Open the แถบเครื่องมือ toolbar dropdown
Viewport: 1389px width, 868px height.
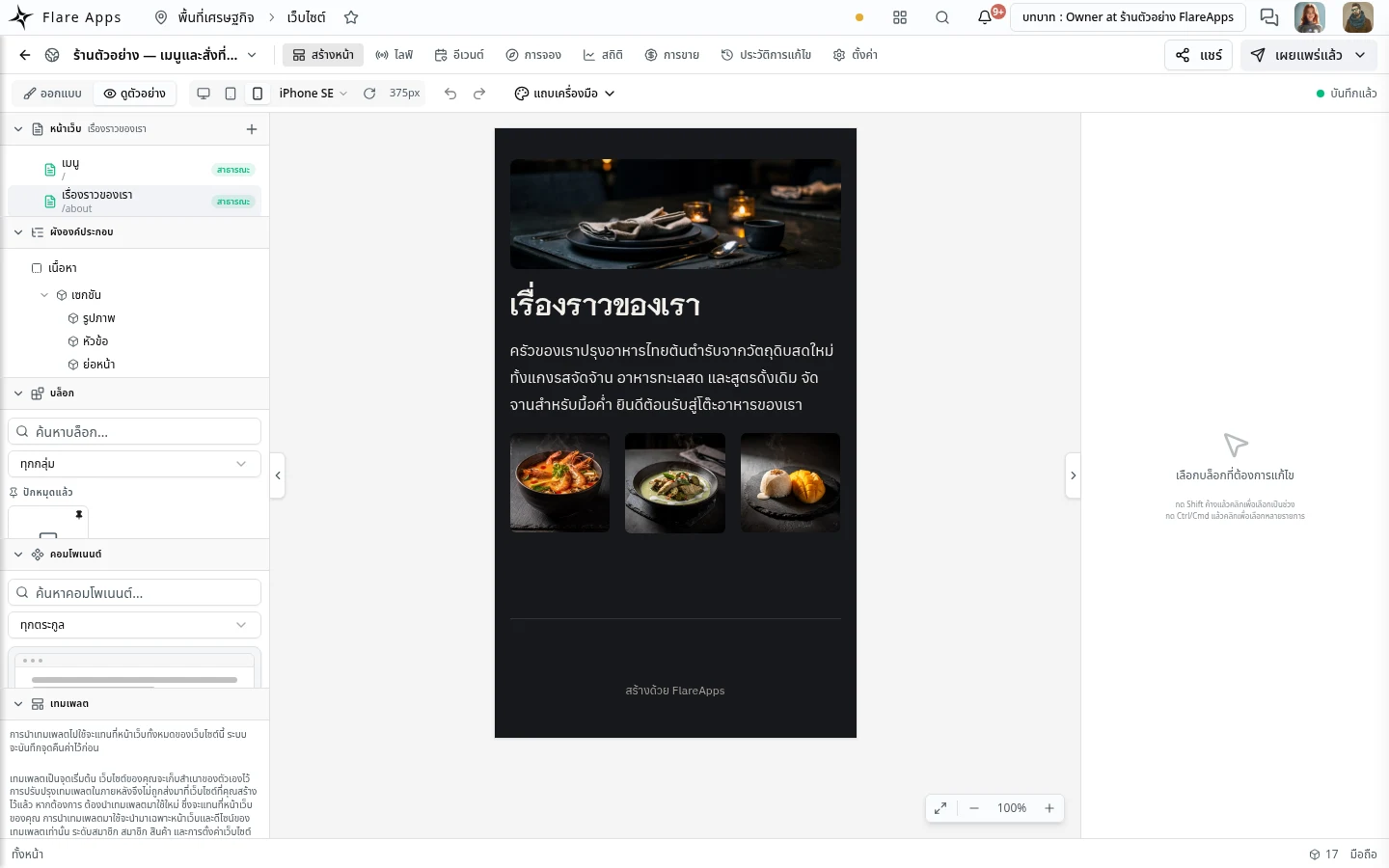coord(564,94)
